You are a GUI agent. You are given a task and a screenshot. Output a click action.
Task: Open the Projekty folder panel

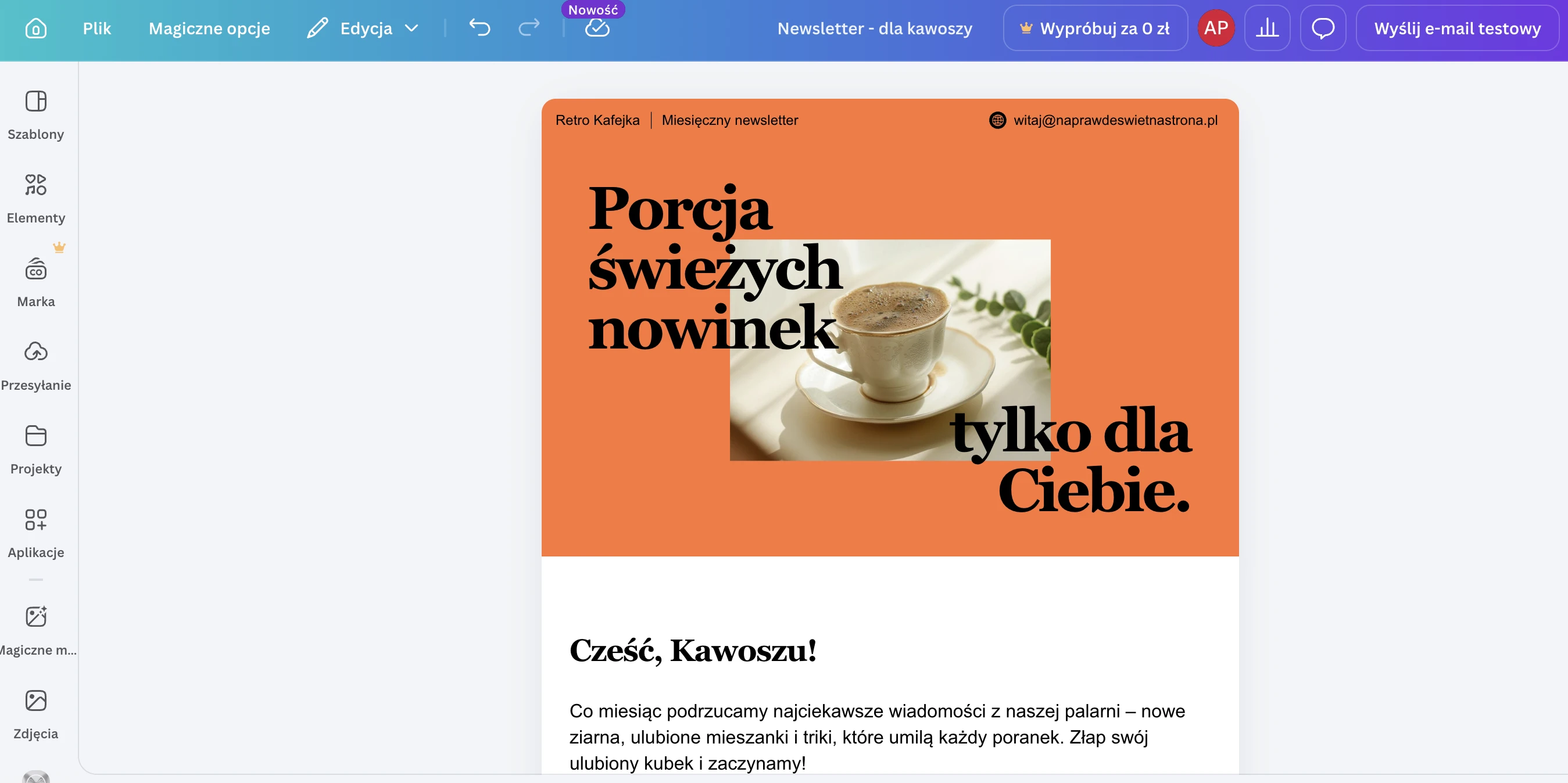pos(36,450)
